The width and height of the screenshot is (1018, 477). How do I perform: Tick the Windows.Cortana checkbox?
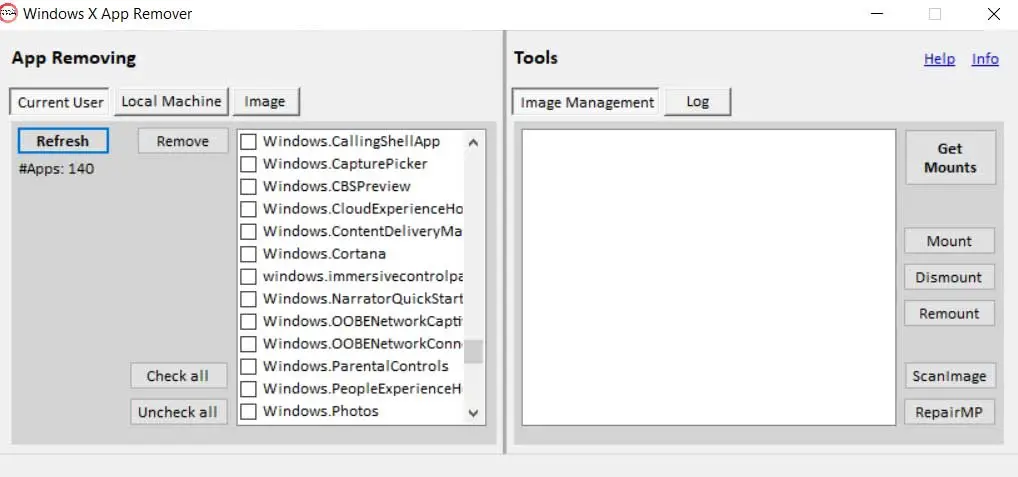click(248, 254)
